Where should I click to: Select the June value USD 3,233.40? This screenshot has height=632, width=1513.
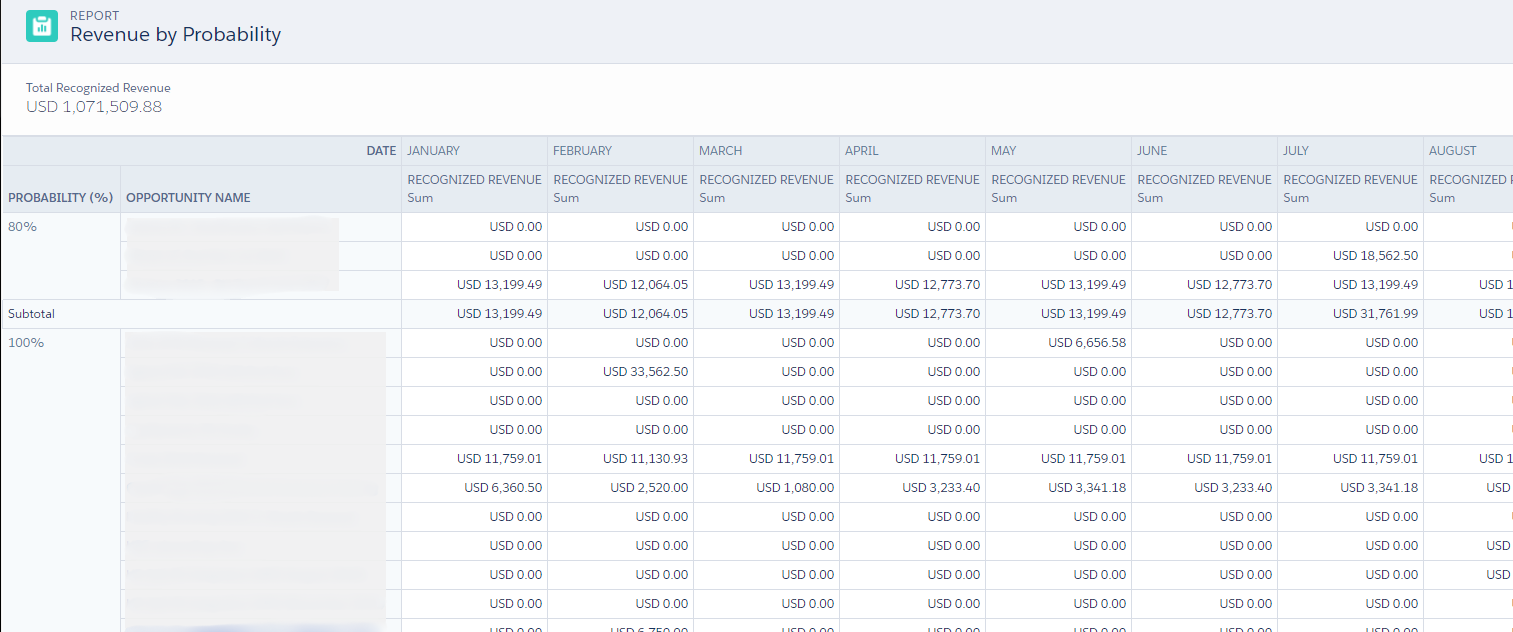click(1233, 488)
